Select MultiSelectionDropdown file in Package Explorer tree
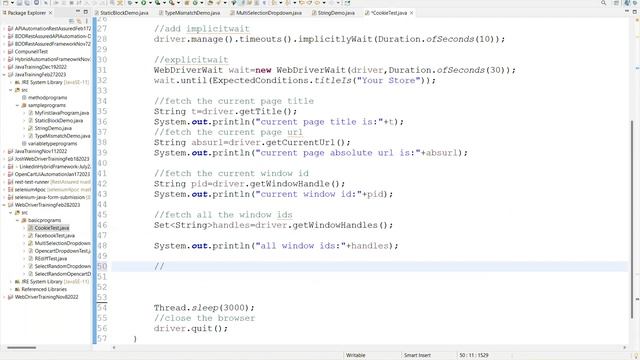The width and height of the screenshot is (640, 360). pos(62,243)
